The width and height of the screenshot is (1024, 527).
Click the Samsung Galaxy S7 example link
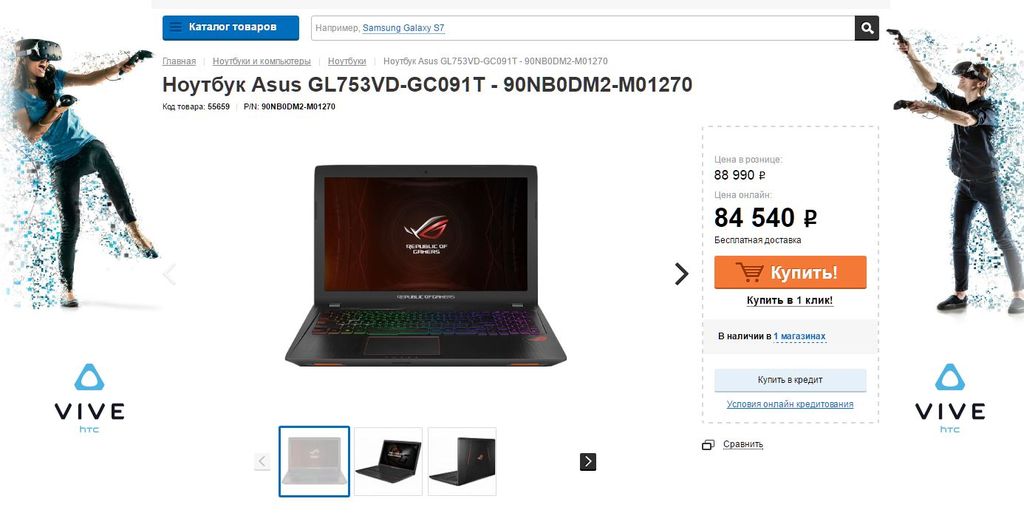click(x=404, y=28)
